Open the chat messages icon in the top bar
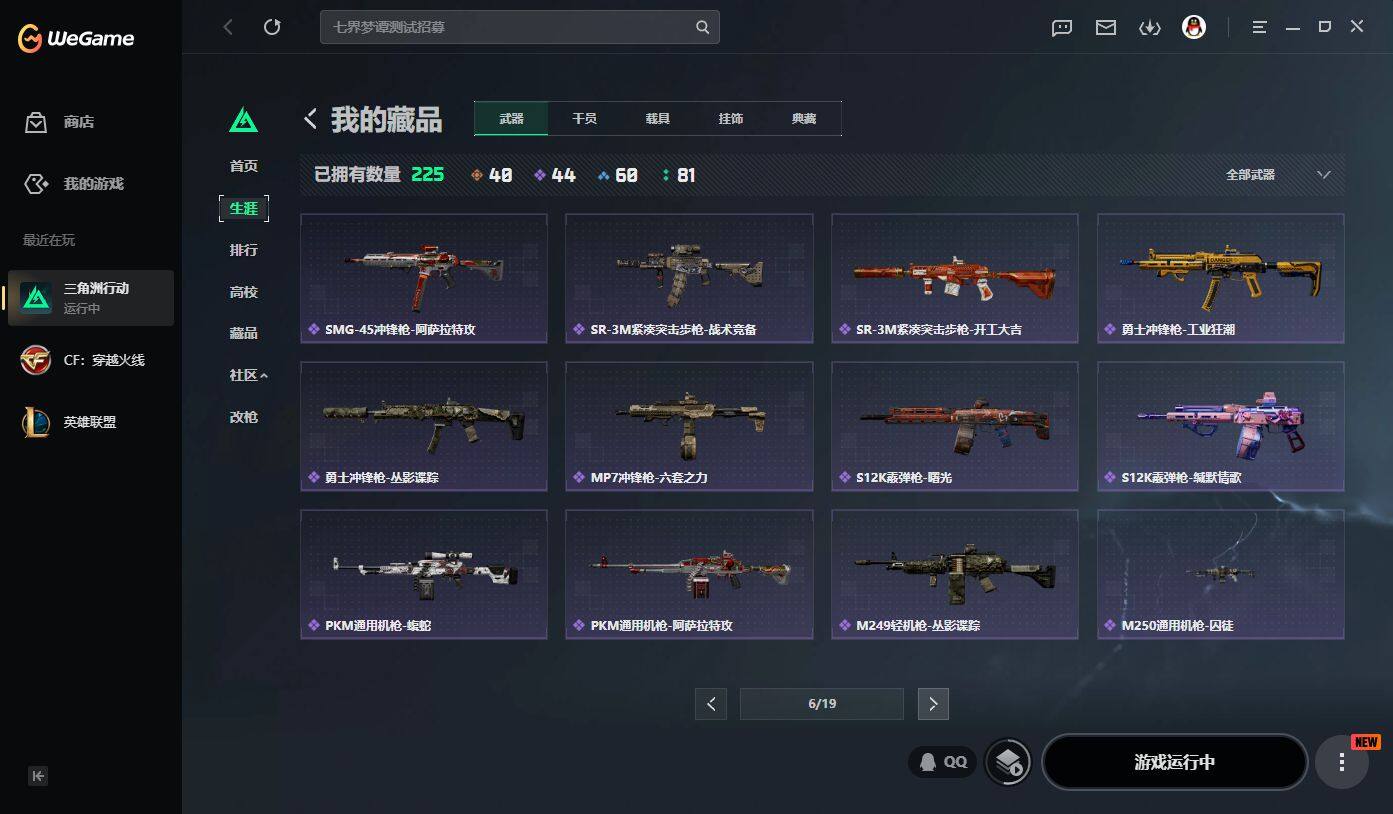1393x814 pixels. 1062,28
